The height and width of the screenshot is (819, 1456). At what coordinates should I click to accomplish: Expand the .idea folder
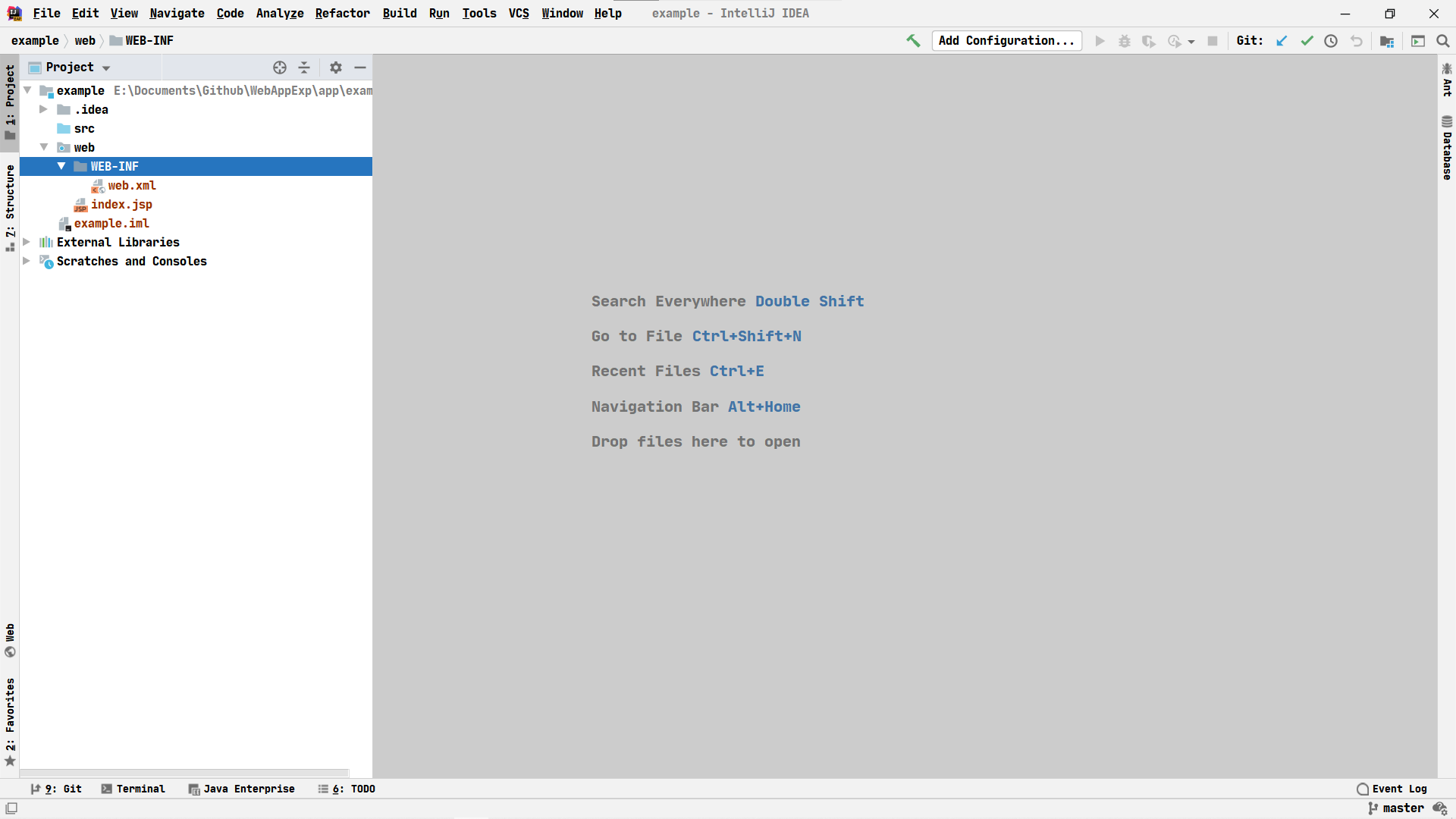tap(44, 109)
